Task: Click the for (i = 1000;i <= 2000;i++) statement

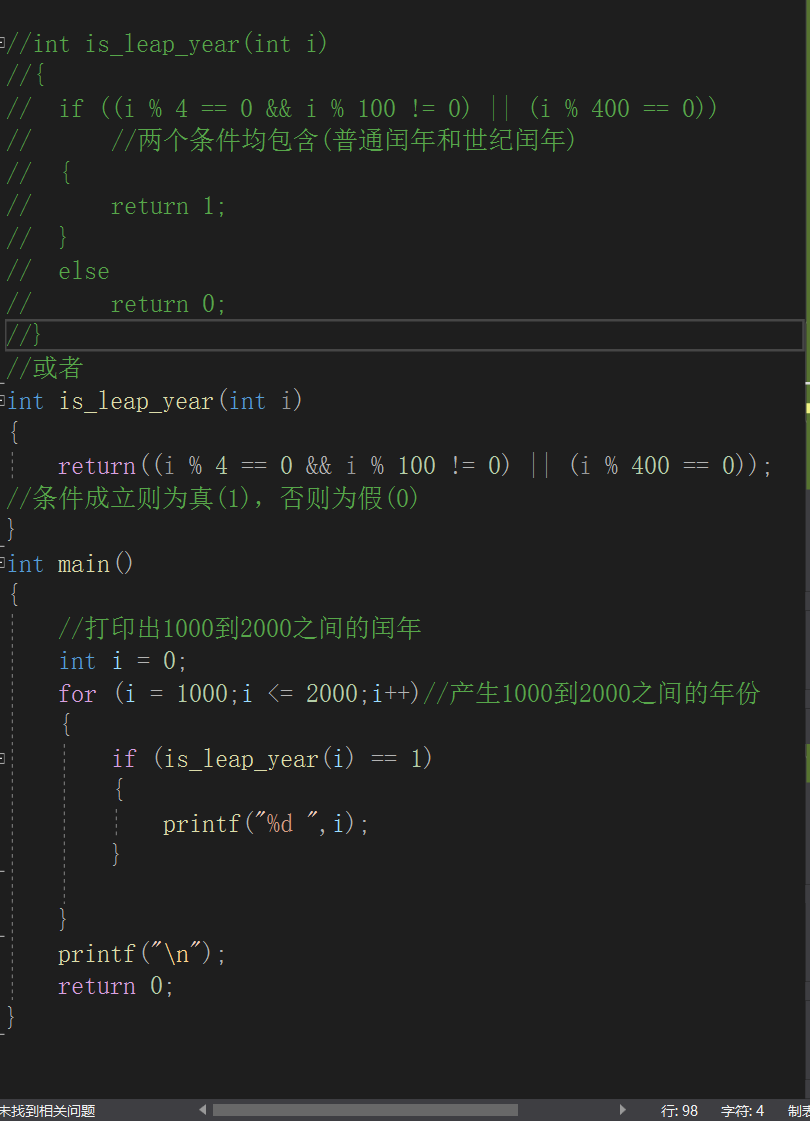Action: (239, 694)
